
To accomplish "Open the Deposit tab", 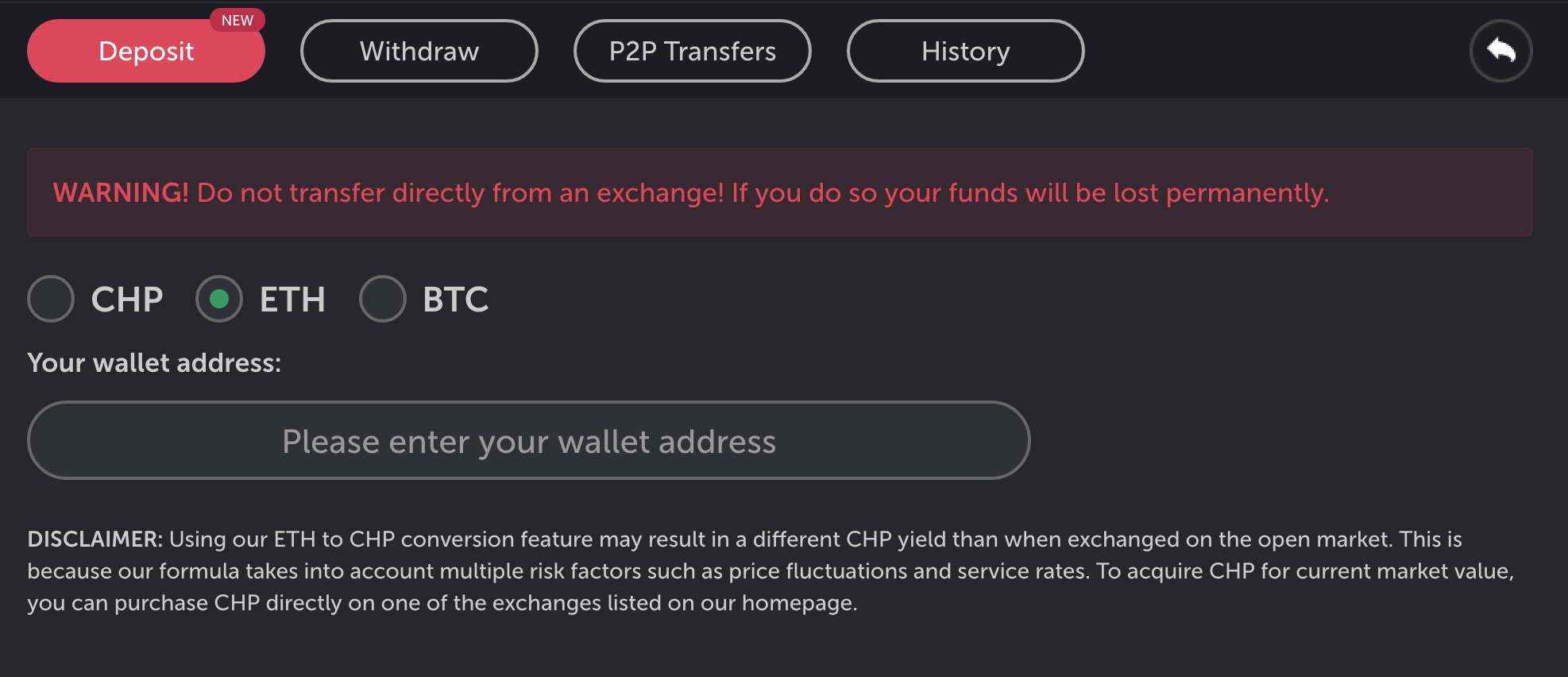I will 146,52.
